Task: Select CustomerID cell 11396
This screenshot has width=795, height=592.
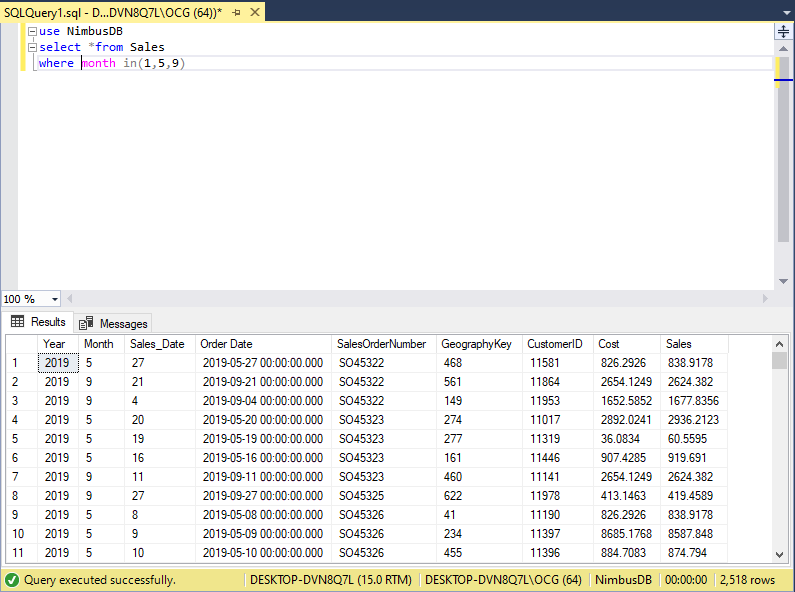Action: point(558,553)
